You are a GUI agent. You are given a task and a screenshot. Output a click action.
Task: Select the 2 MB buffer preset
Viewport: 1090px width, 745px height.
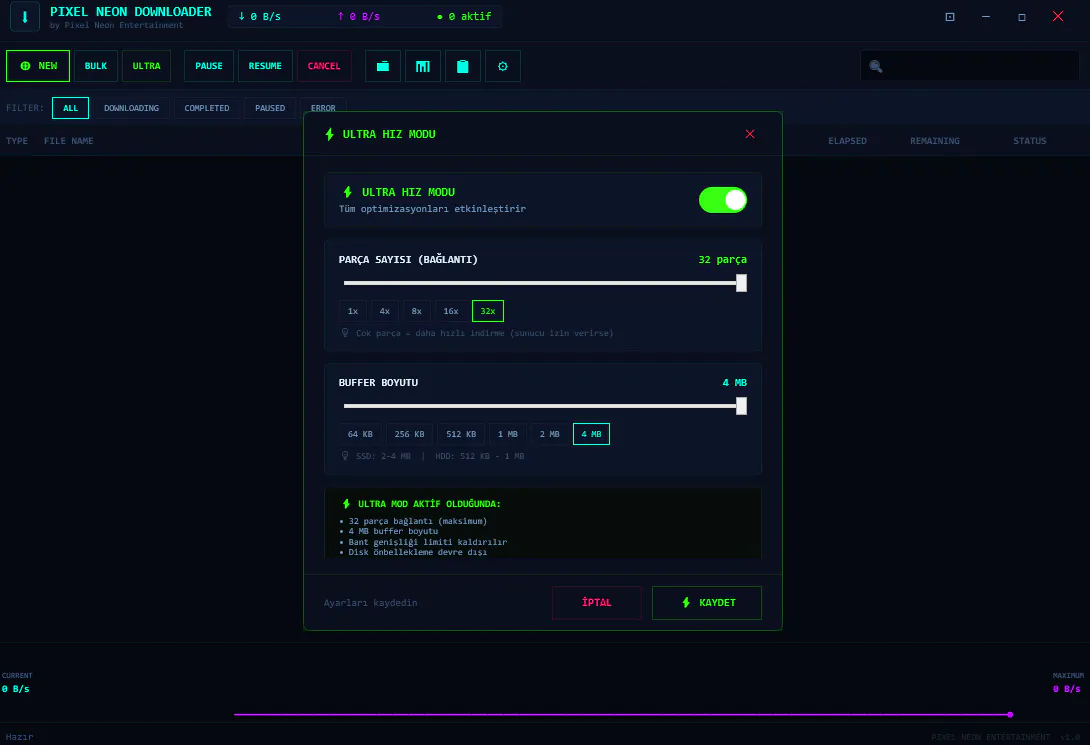click(550, 434)
